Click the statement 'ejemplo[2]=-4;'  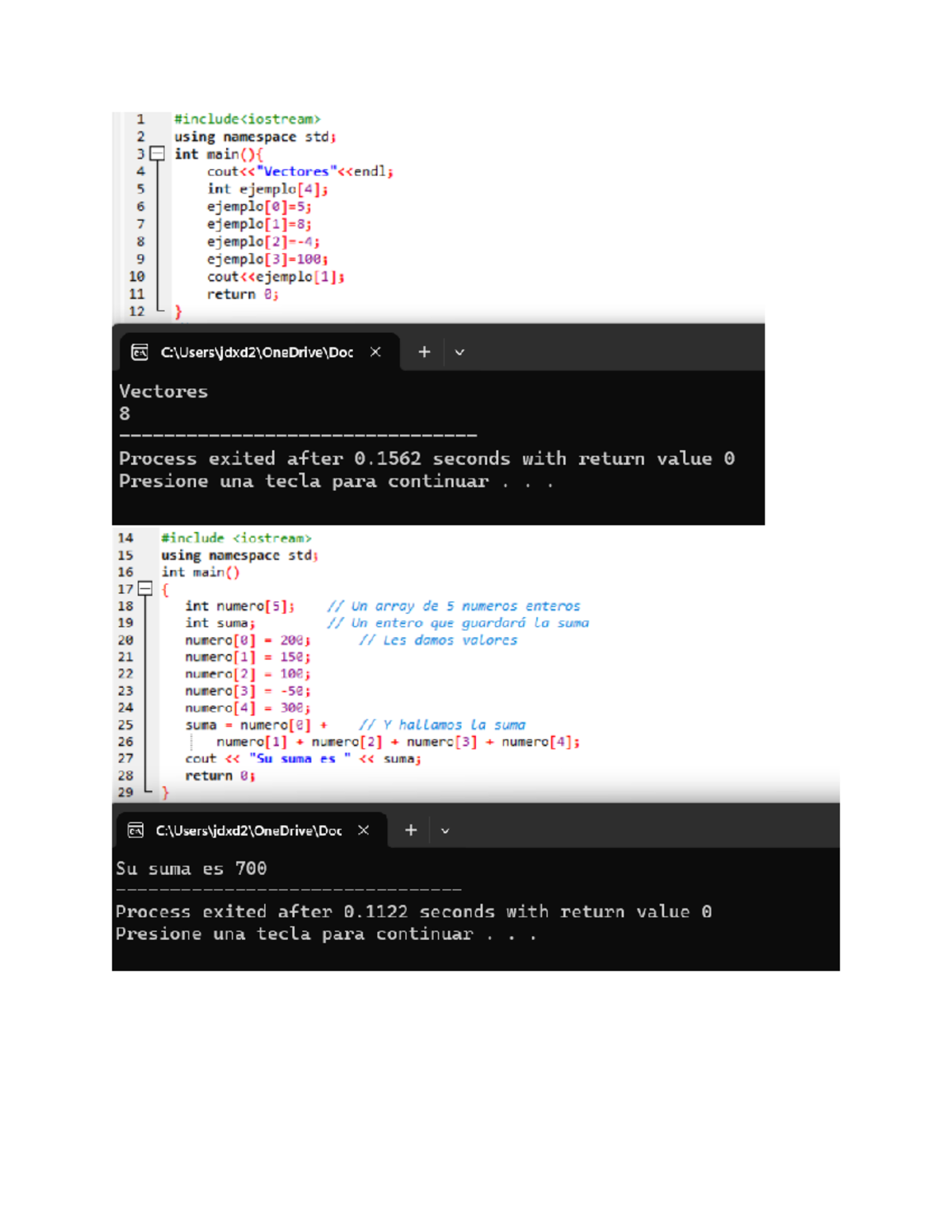pos(263,241)
